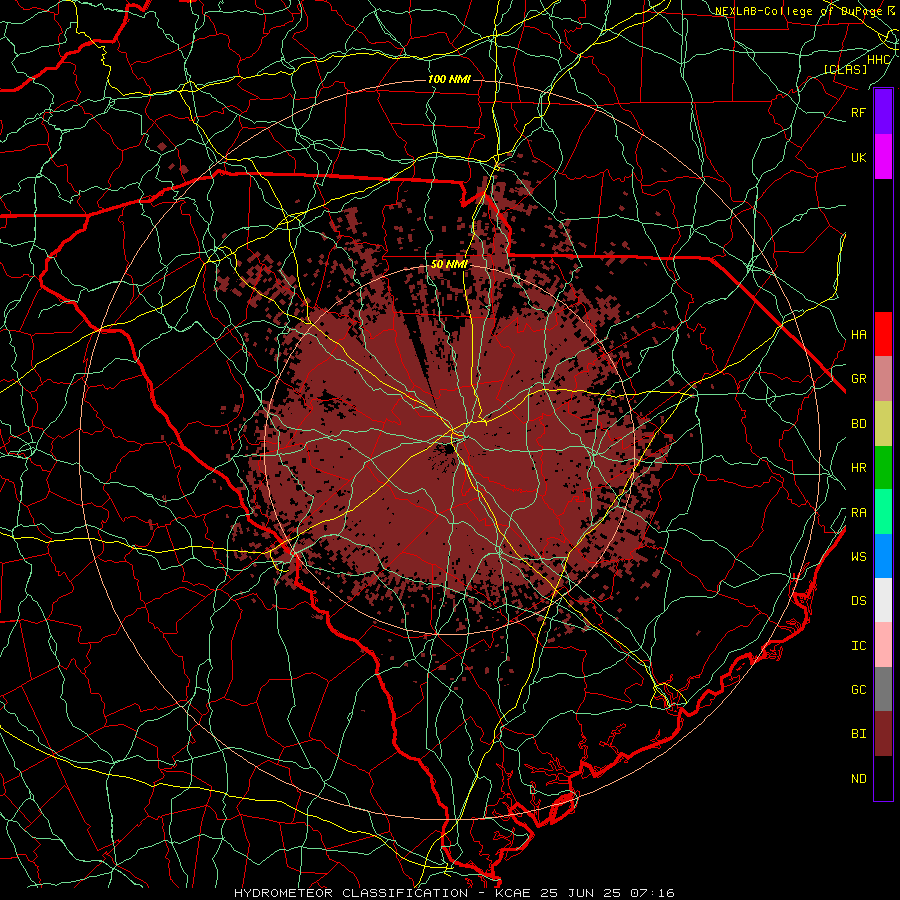
Task: Select the gray GC legend swatch
Action: coord(883,689)
